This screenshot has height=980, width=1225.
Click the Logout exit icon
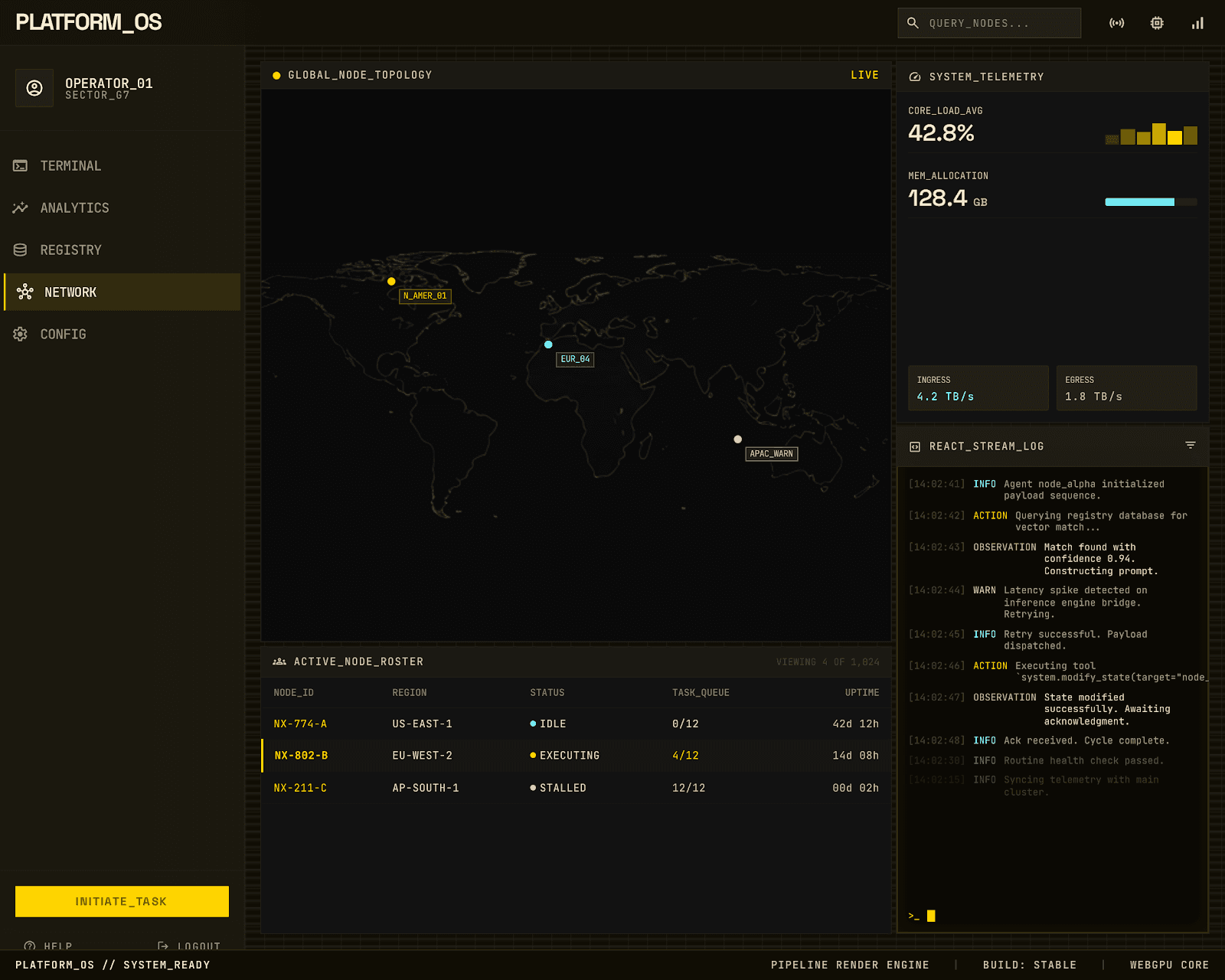click(x=163, y=946)
